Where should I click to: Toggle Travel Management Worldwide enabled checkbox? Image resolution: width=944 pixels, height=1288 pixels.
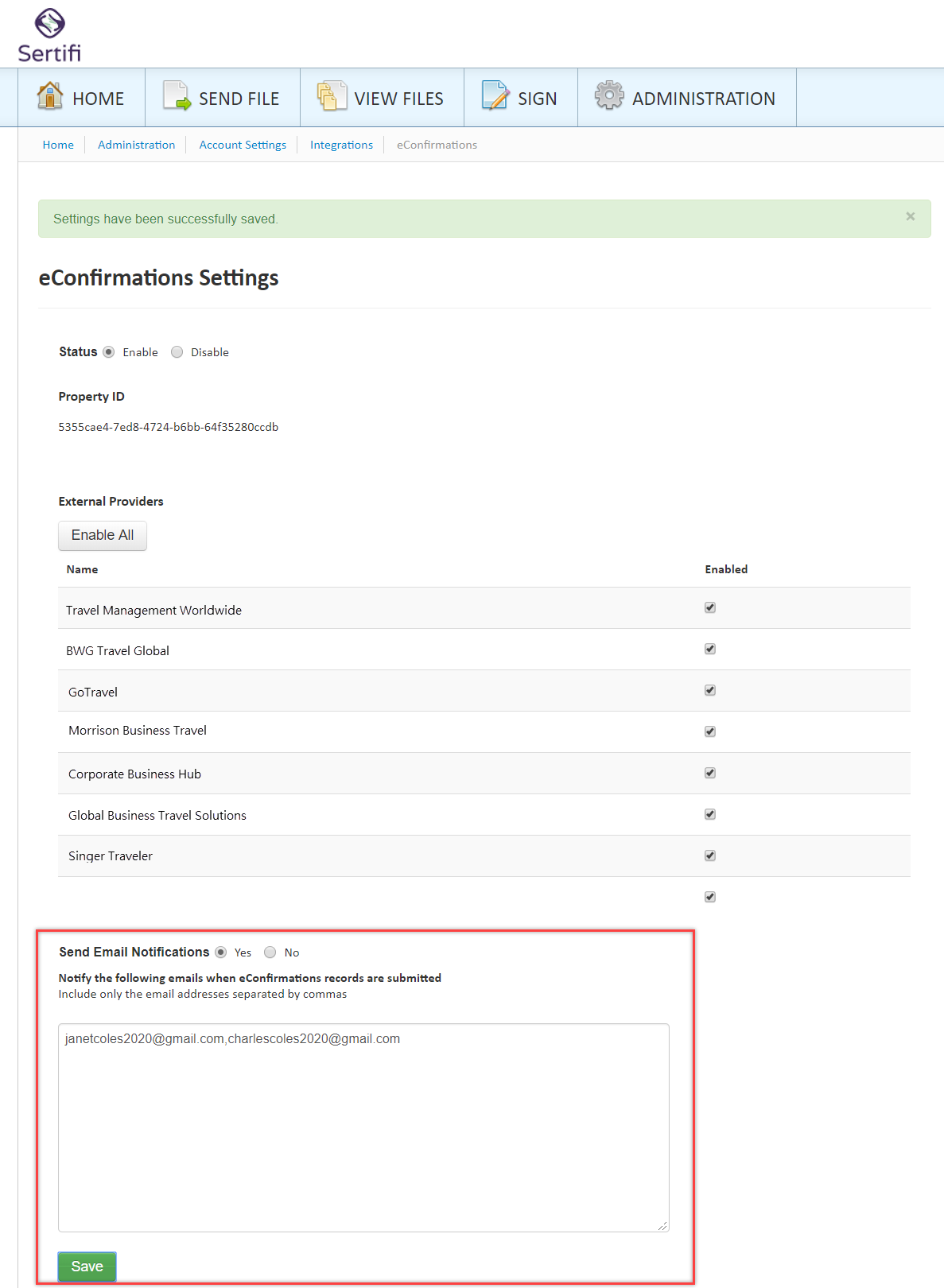pos(710,607)
